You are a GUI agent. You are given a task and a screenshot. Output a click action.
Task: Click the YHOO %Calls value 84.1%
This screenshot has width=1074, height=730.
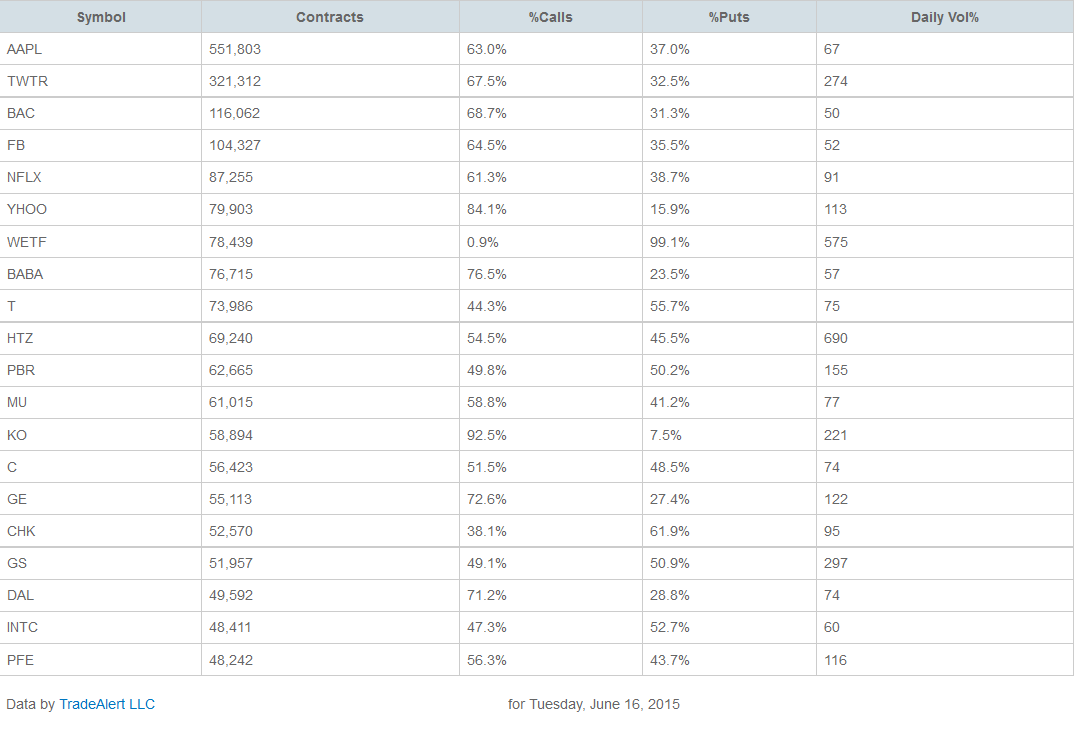coord(487,209)
